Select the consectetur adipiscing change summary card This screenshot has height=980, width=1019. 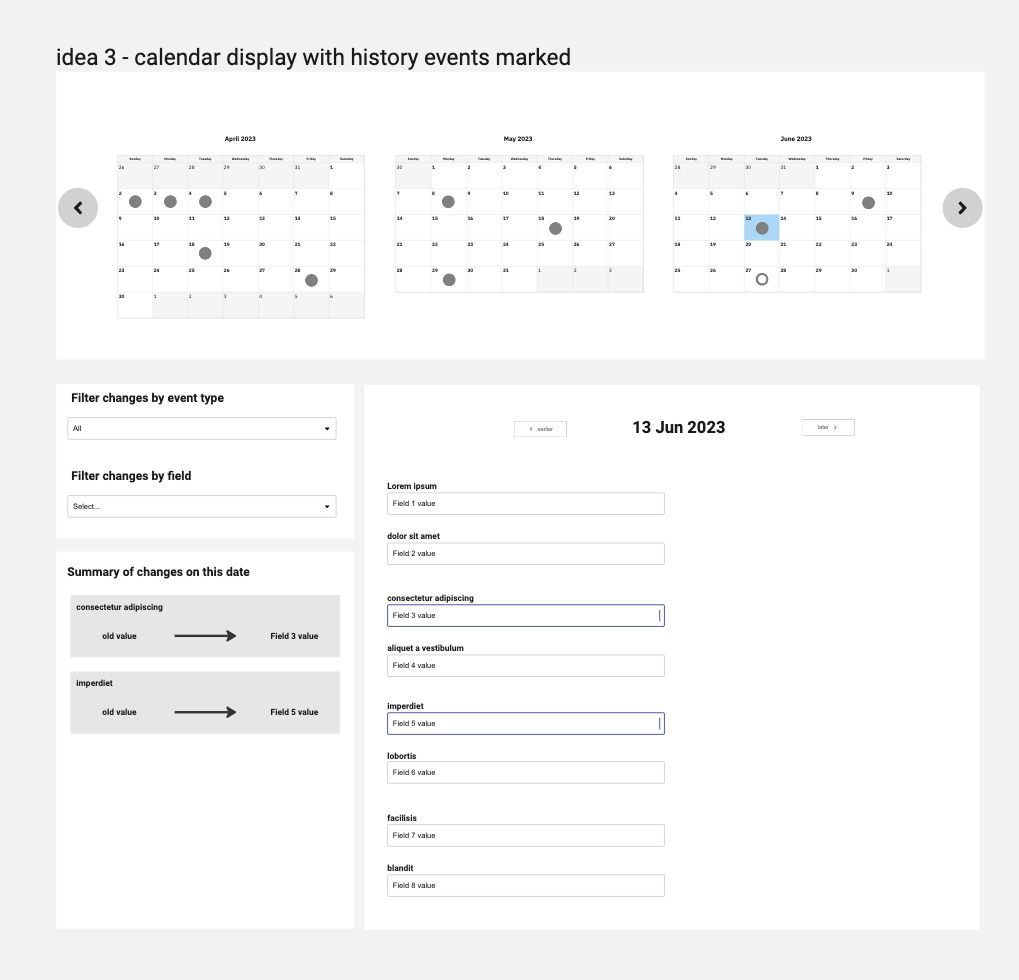point(205,626)
